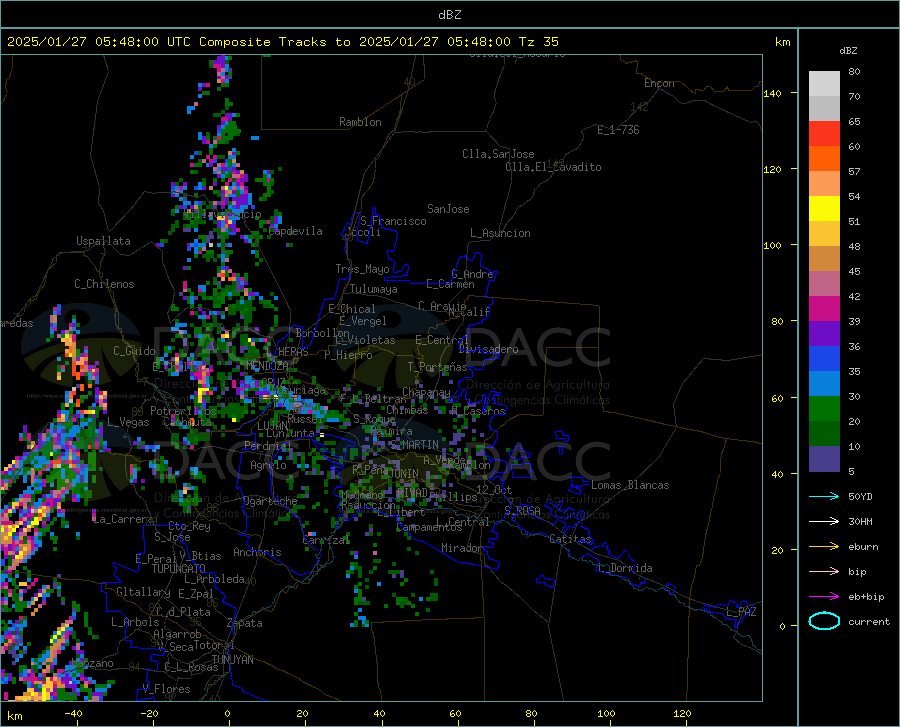The image size is (900, 727).
Task: Click the cyan ellipse 'current' legend icon
Action: 824,621
